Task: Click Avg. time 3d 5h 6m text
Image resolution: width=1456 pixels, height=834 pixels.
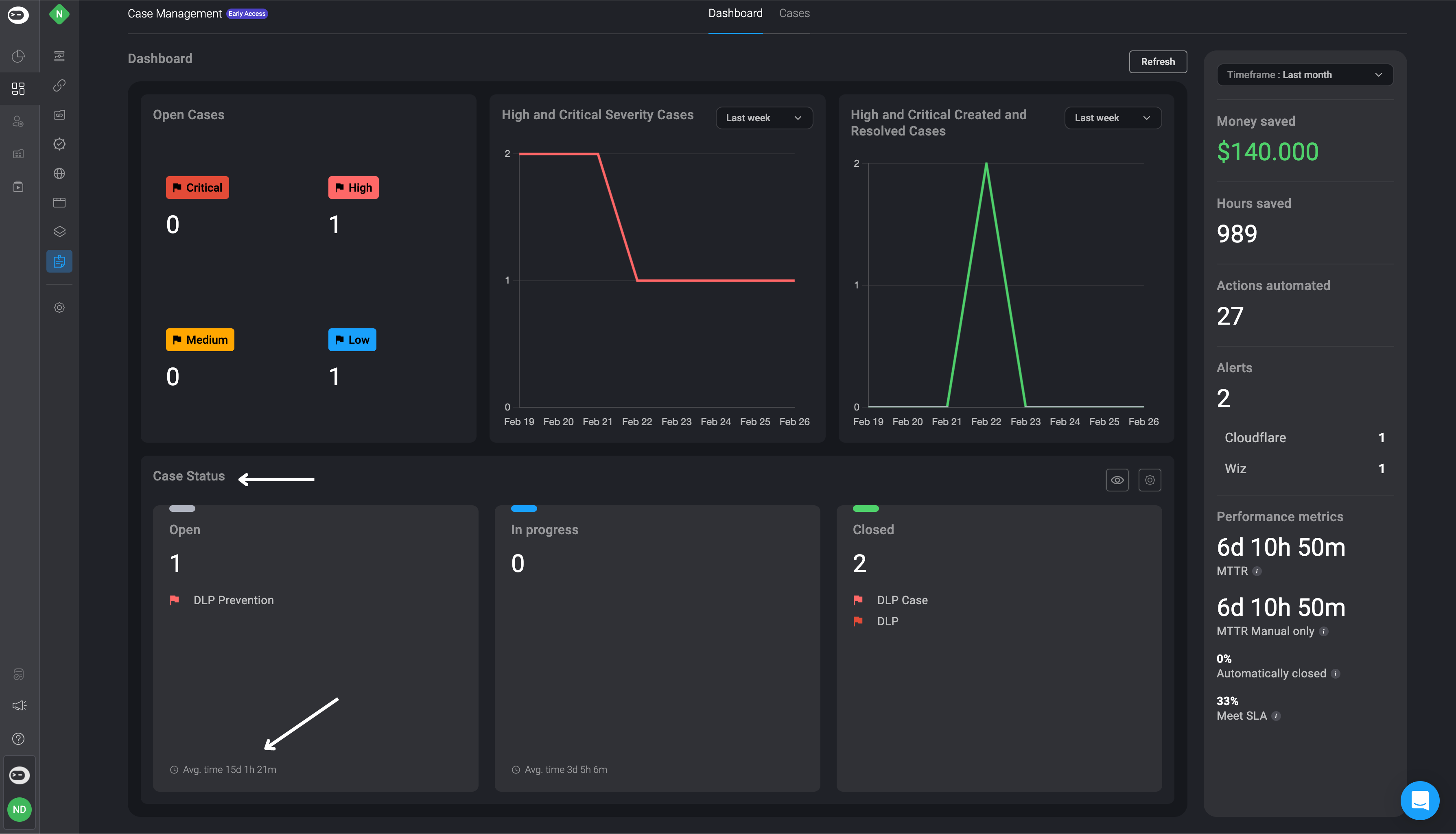Action: point(565,770)
